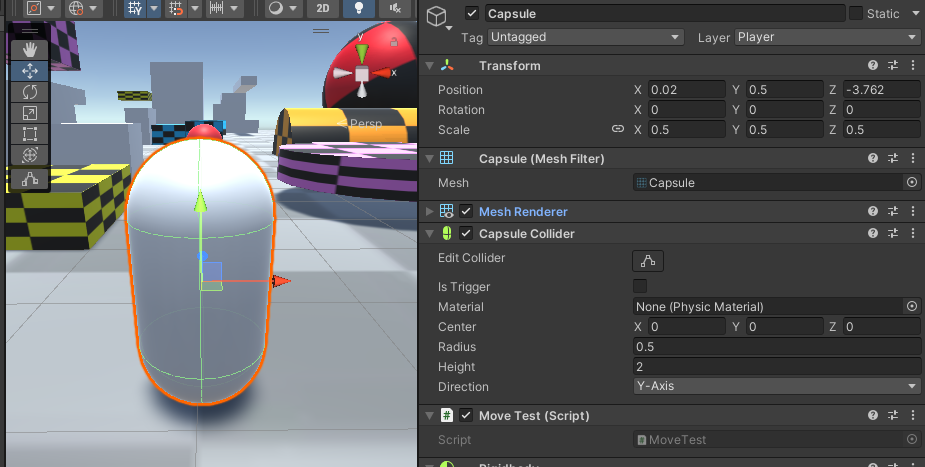Select the Scale tool
Screen dimensions: 925x467
pyautogui.click(x=29, y=113)
